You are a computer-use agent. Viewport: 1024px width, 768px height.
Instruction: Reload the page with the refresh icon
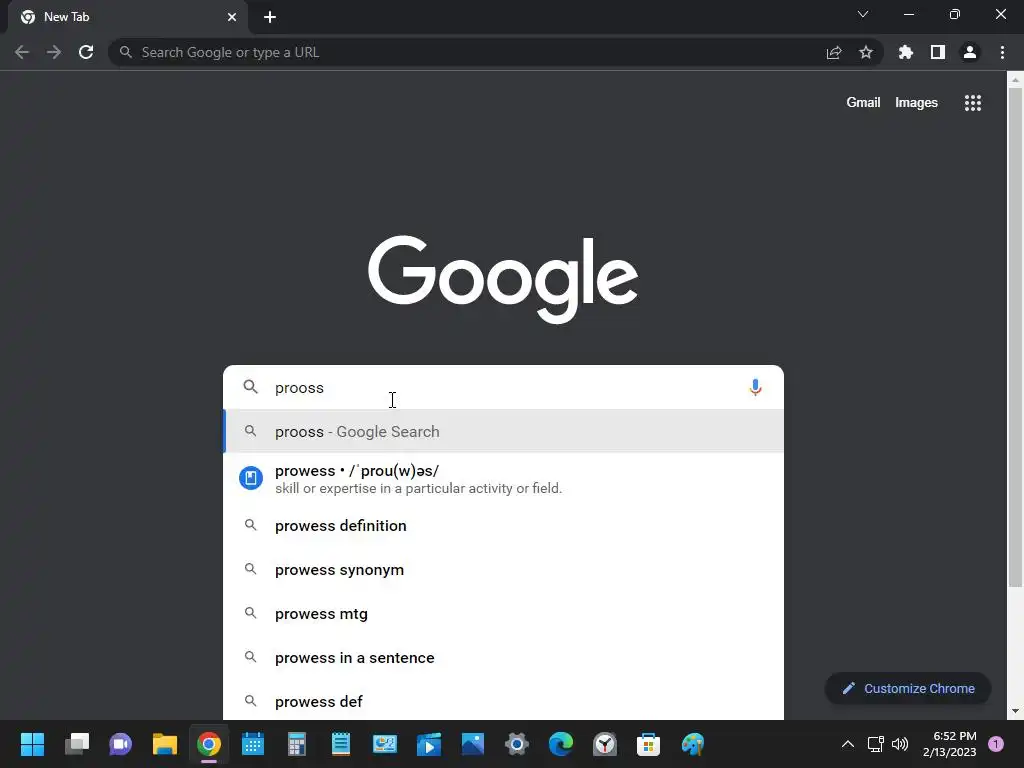[86, 52]
